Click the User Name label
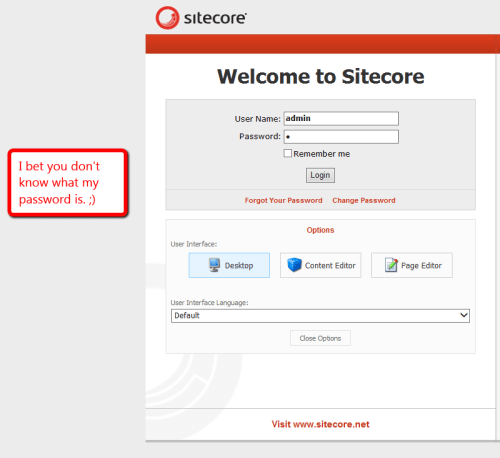Screen dimensions: 500x458 (258, 119)
